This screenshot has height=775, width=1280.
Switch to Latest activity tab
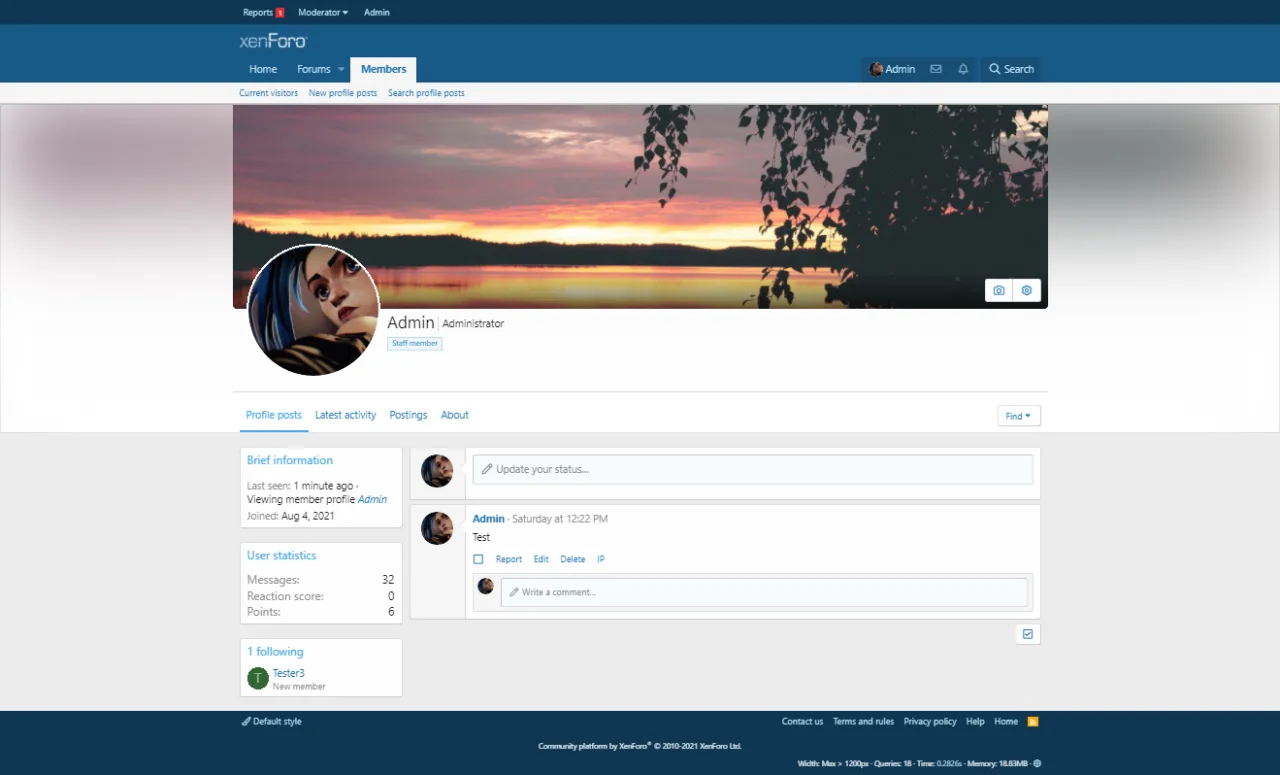point(345,415)
